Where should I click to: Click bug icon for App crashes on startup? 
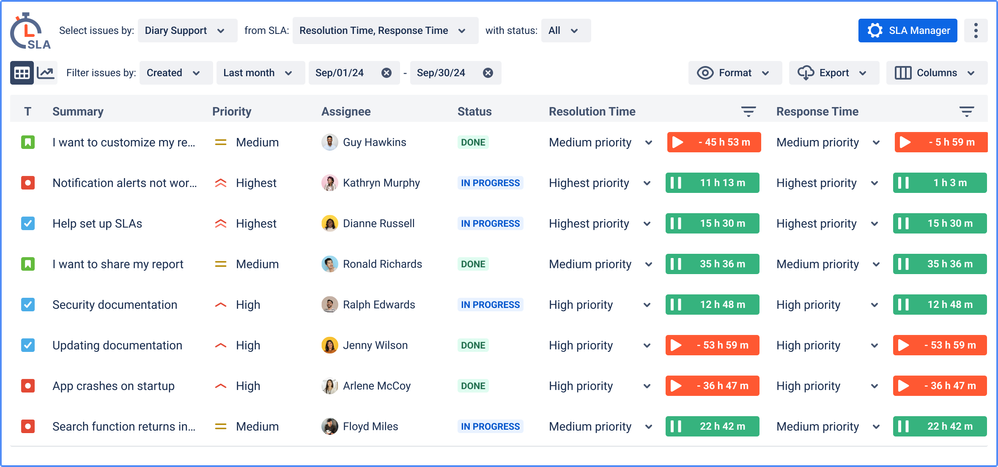coord(27,386)
